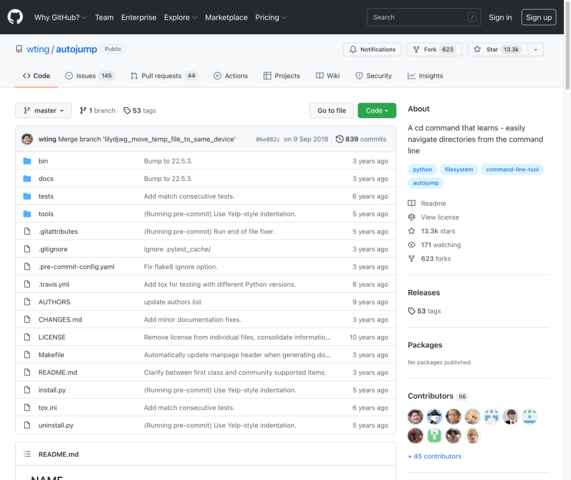Open the Pull requests tab

164,76
